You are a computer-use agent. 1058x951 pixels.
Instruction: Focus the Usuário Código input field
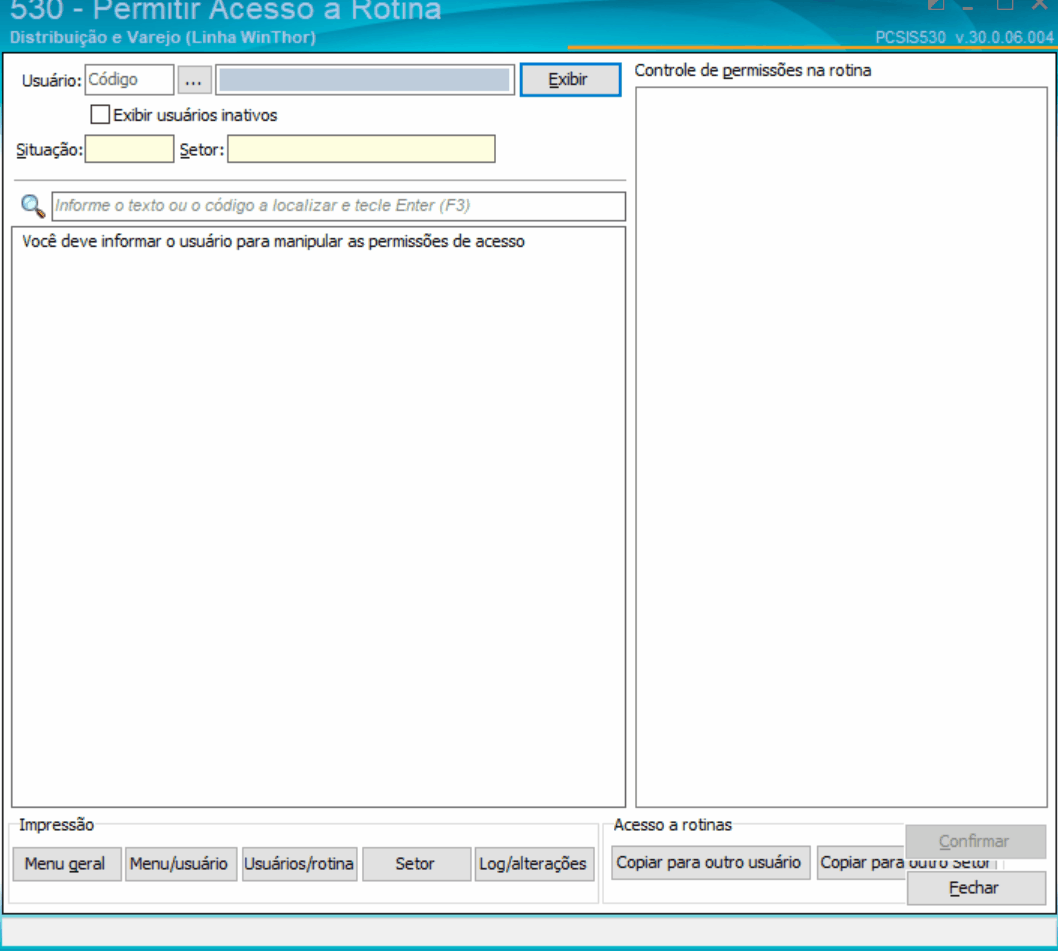[x=129, y=80]
